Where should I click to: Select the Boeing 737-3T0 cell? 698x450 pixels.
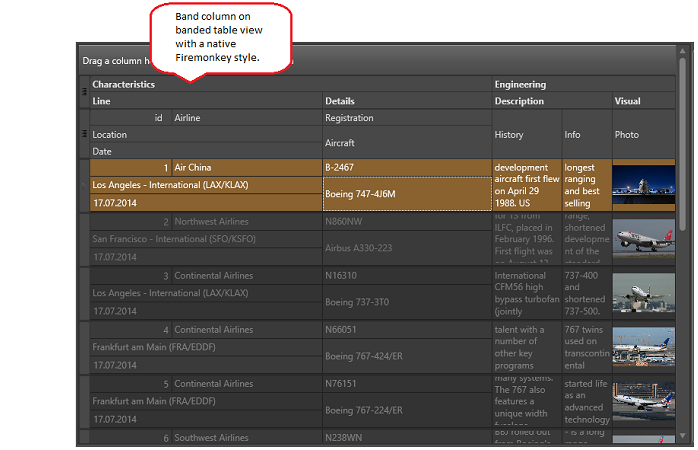(407, 302)
